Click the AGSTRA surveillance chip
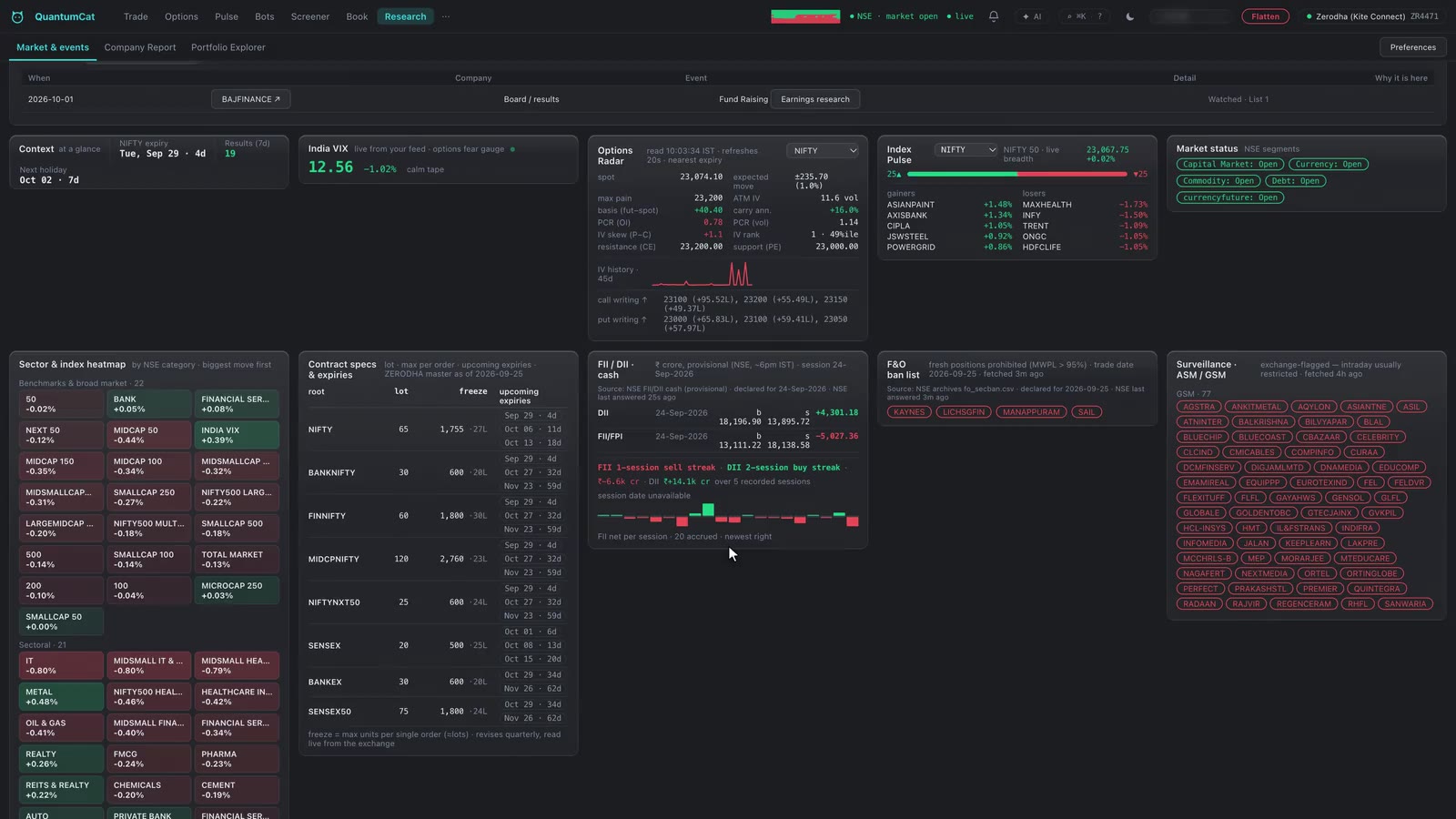Viewport: 1456px width, 819px height. tap(1198, 407)
